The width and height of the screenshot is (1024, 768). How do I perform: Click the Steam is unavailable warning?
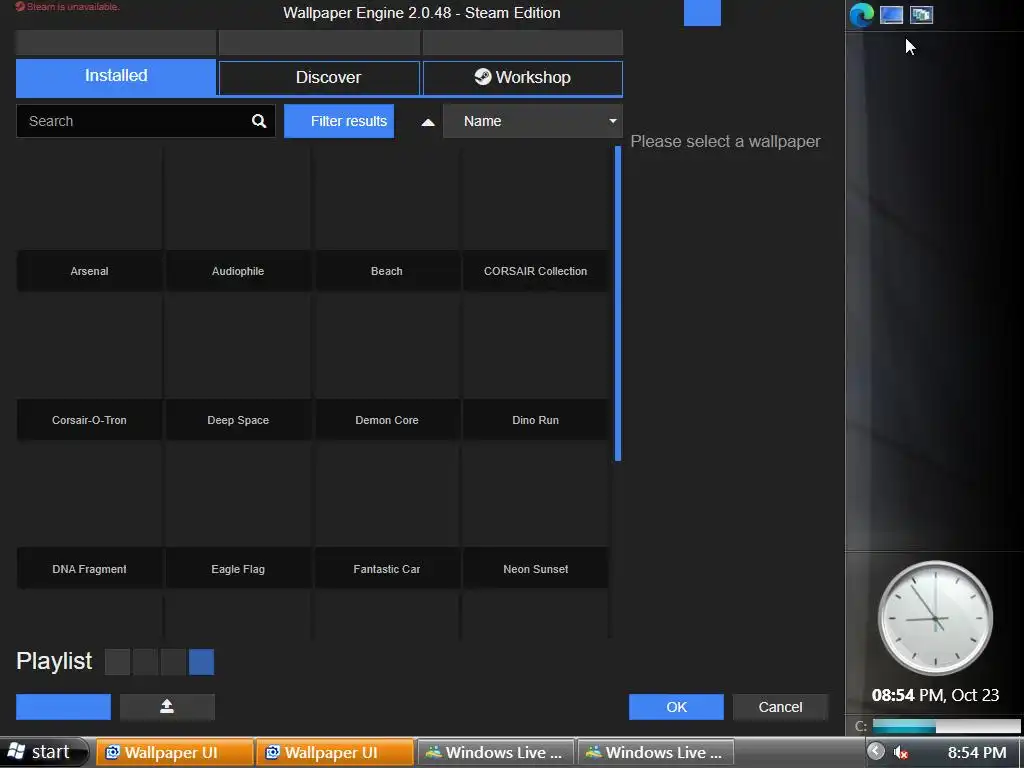click(67, 7)
